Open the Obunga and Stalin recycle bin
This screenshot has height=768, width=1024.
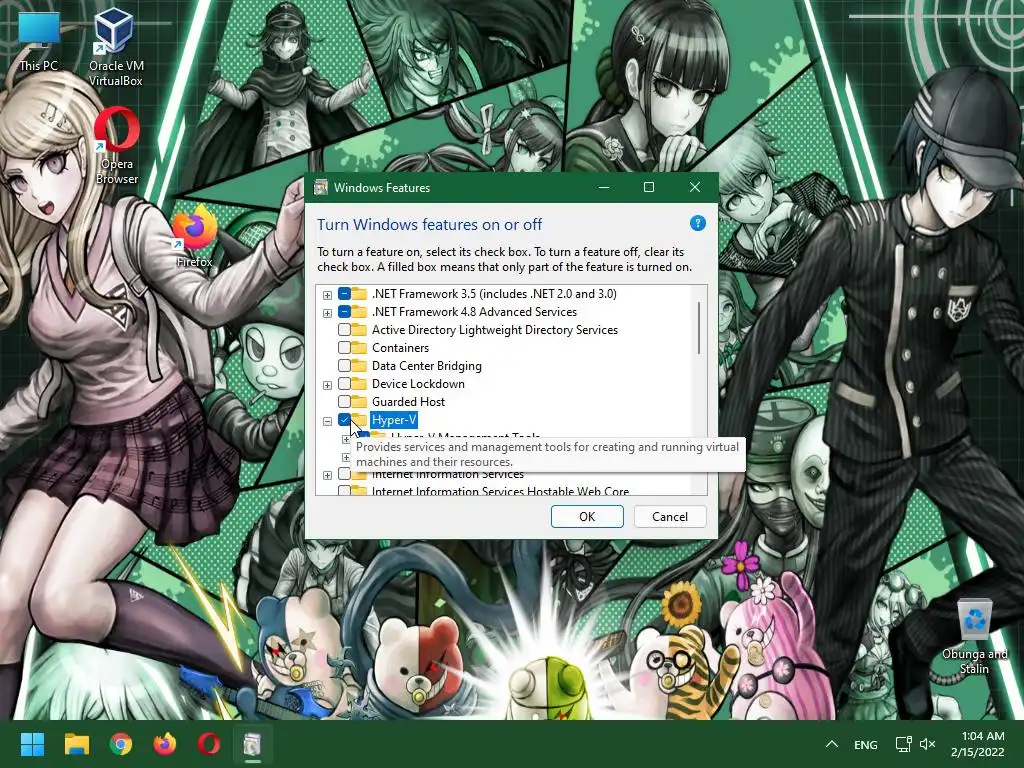coord(974,637)
